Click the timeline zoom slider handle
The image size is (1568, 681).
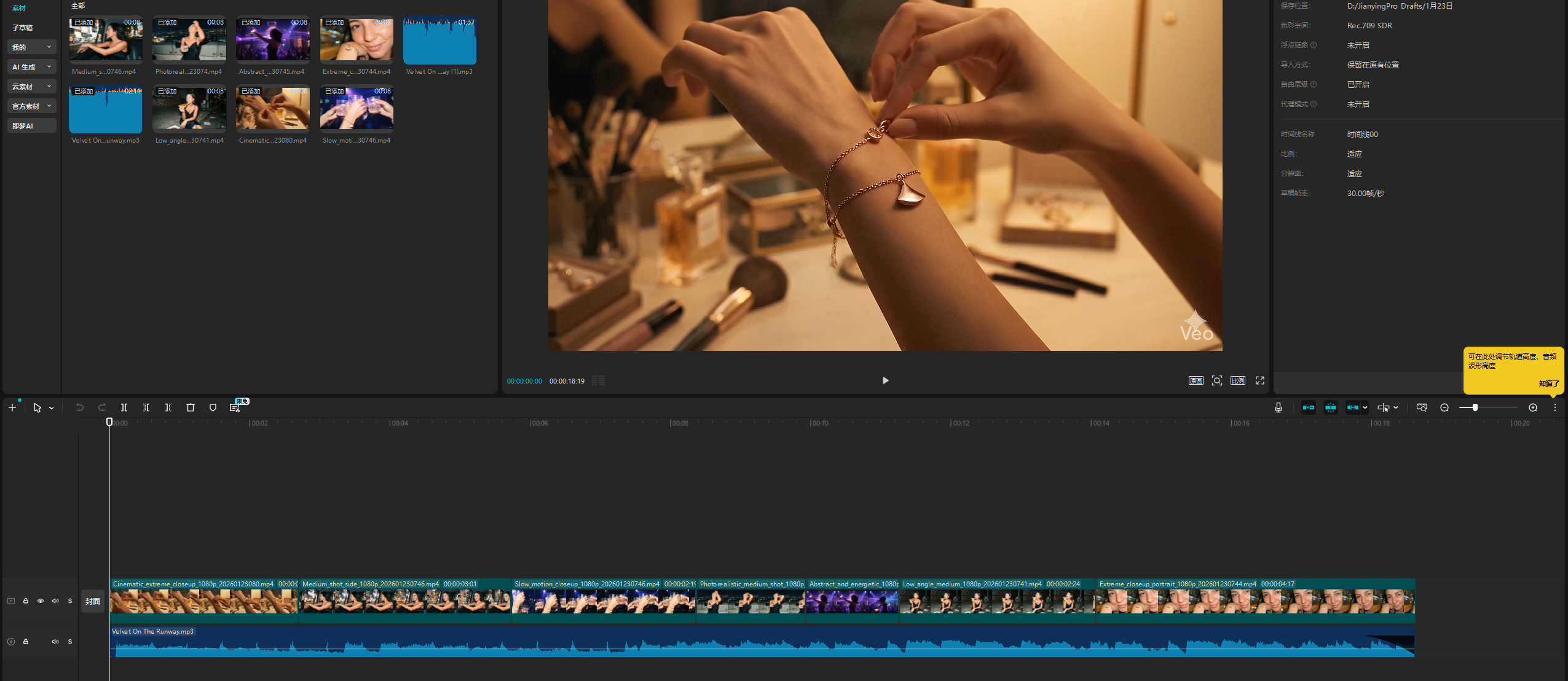coord(1475,407)
